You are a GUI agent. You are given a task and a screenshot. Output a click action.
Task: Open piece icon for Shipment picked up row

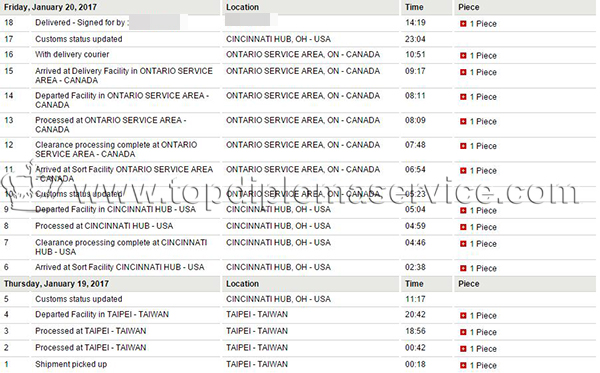tap(463, 365)
